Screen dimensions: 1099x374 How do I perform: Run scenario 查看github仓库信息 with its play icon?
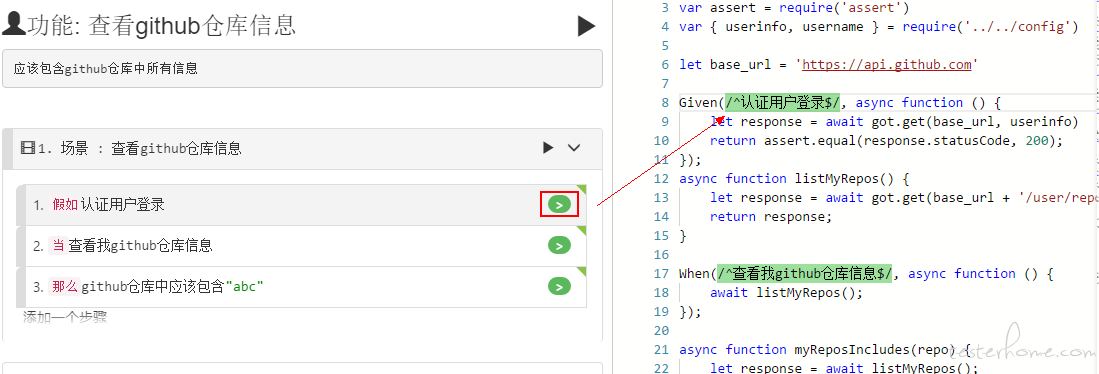click(x=548, y=148)
